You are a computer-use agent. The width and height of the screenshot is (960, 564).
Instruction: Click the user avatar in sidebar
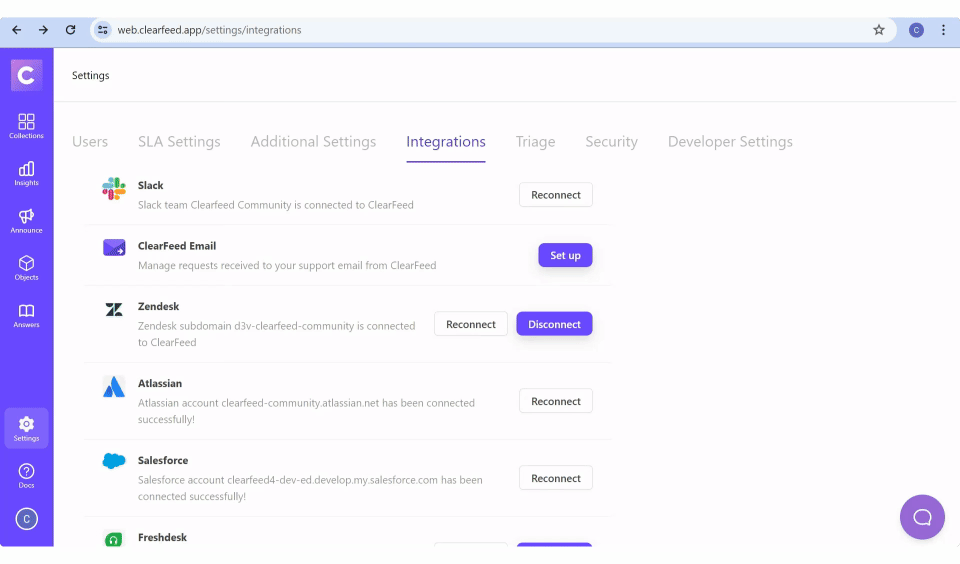tap(26, 518)
